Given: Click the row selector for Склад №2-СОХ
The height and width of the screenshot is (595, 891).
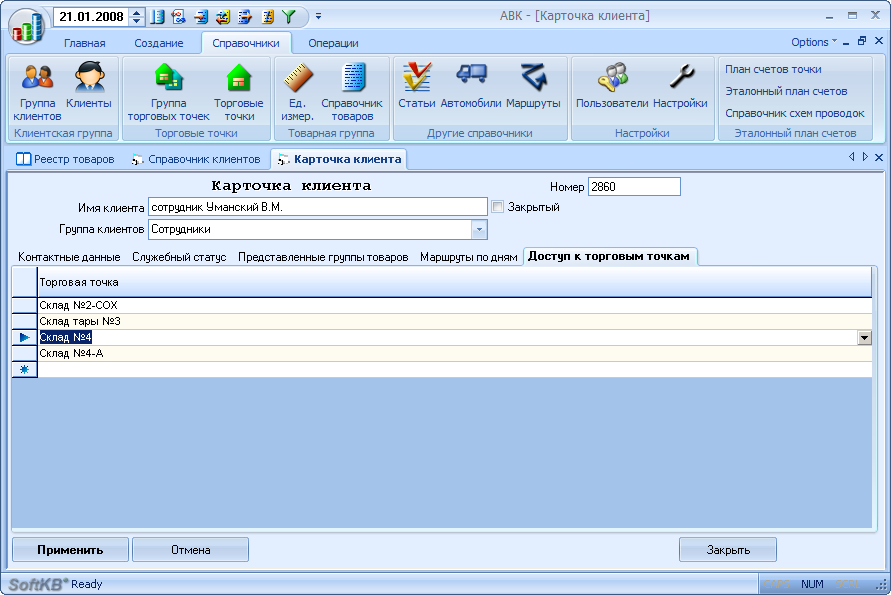Looking at the screenshot, I should point(24,306).
